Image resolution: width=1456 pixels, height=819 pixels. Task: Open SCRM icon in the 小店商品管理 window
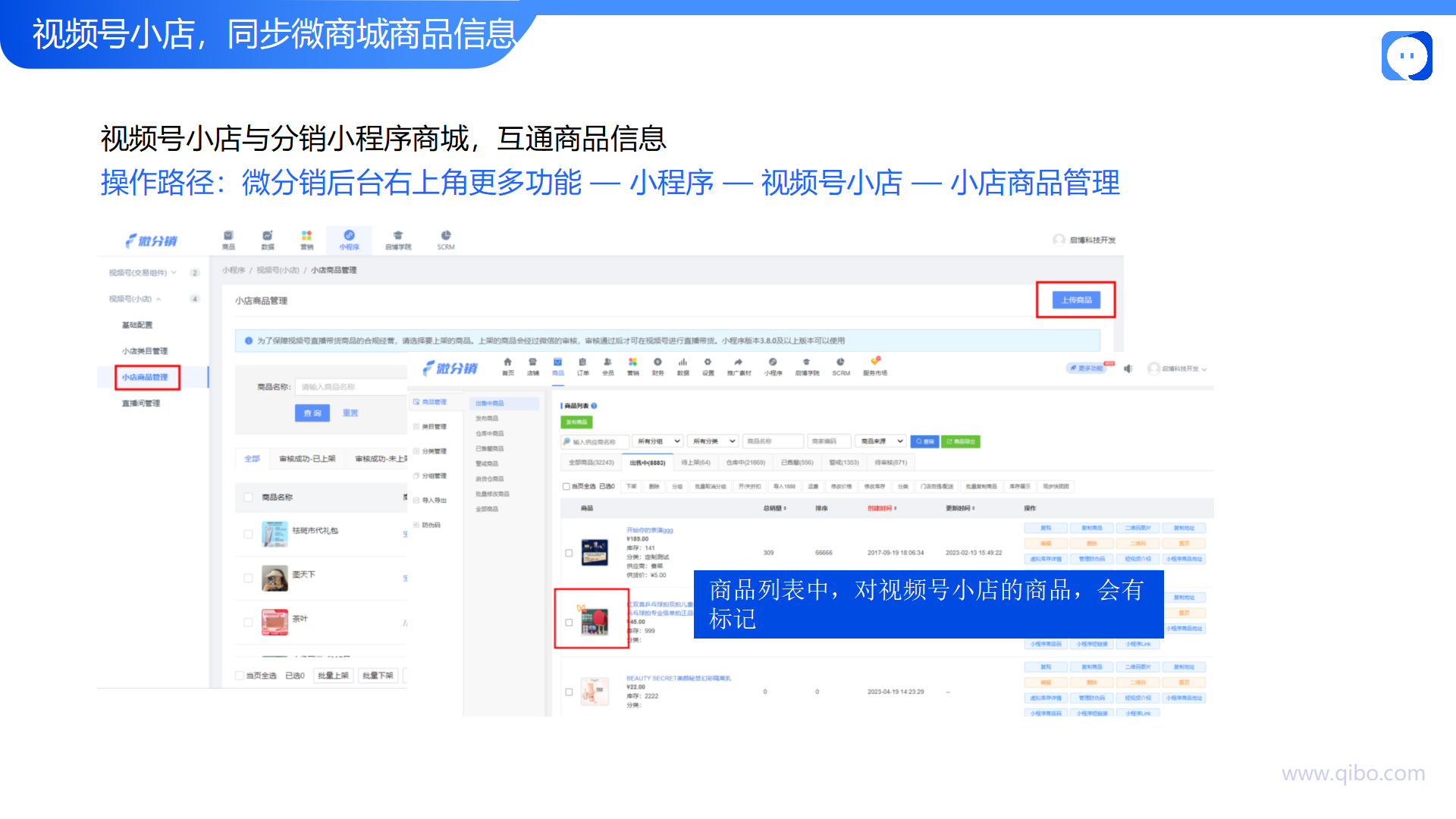pyautogui.click(x=446, y=240)
